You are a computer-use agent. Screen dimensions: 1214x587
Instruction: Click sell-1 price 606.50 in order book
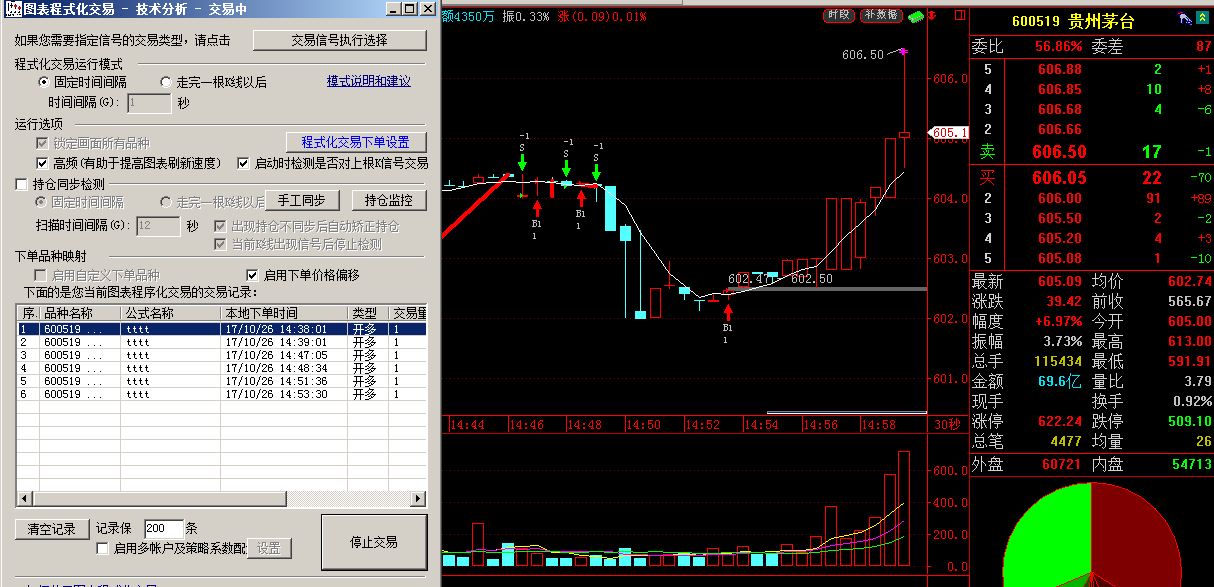pos(1059,152)
